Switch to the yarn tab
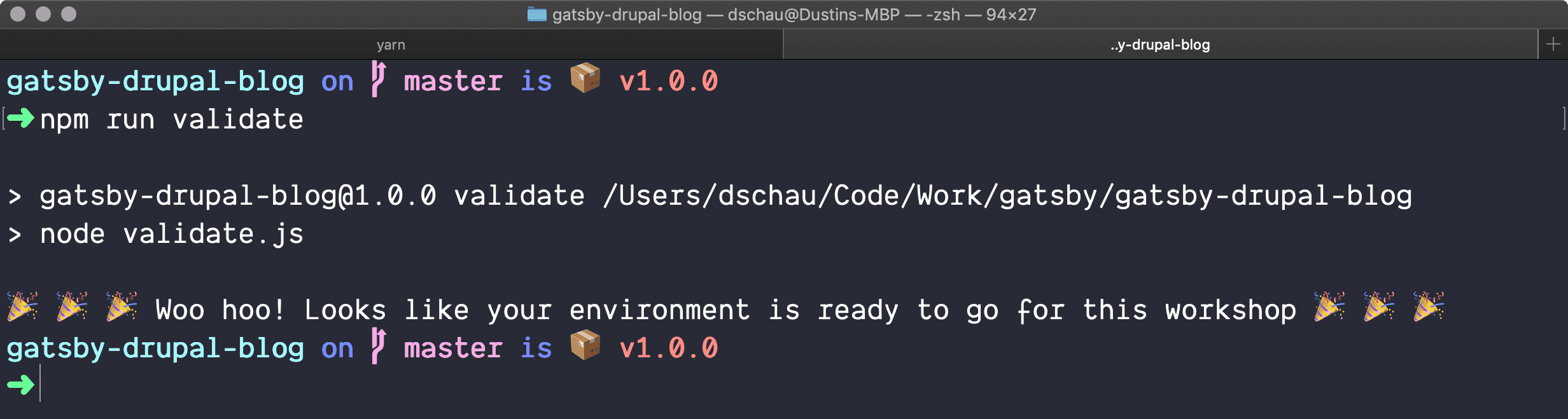1568x419 pixels. (x=391, y=45)
